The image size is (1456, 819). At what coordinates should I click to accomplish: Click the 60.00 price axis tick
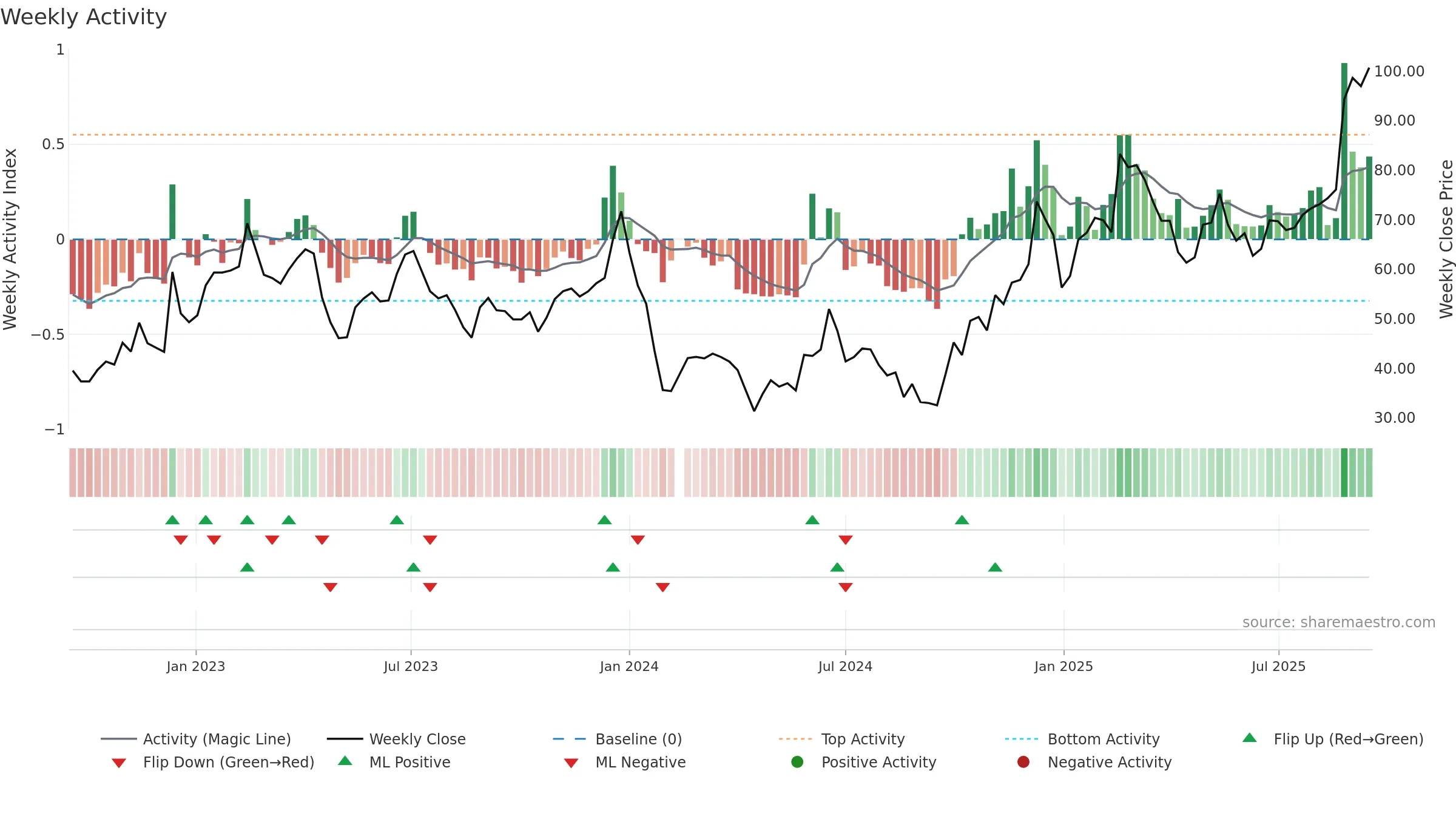tap(1394, 269)
